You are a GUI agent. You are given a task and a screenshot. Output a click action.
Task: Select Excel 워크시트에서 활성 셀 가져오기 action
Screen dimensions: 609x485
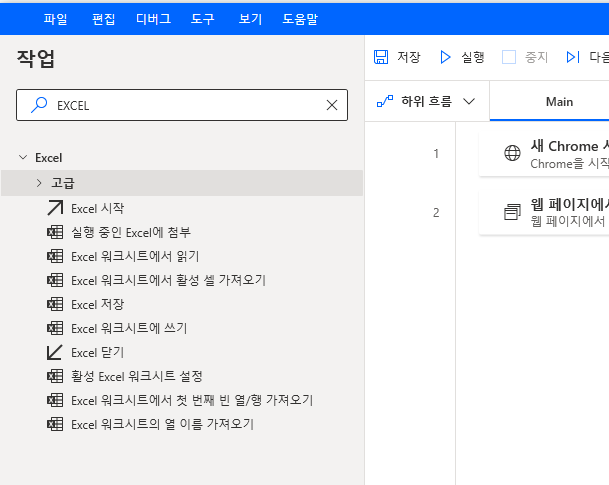(x=169, y=280)
